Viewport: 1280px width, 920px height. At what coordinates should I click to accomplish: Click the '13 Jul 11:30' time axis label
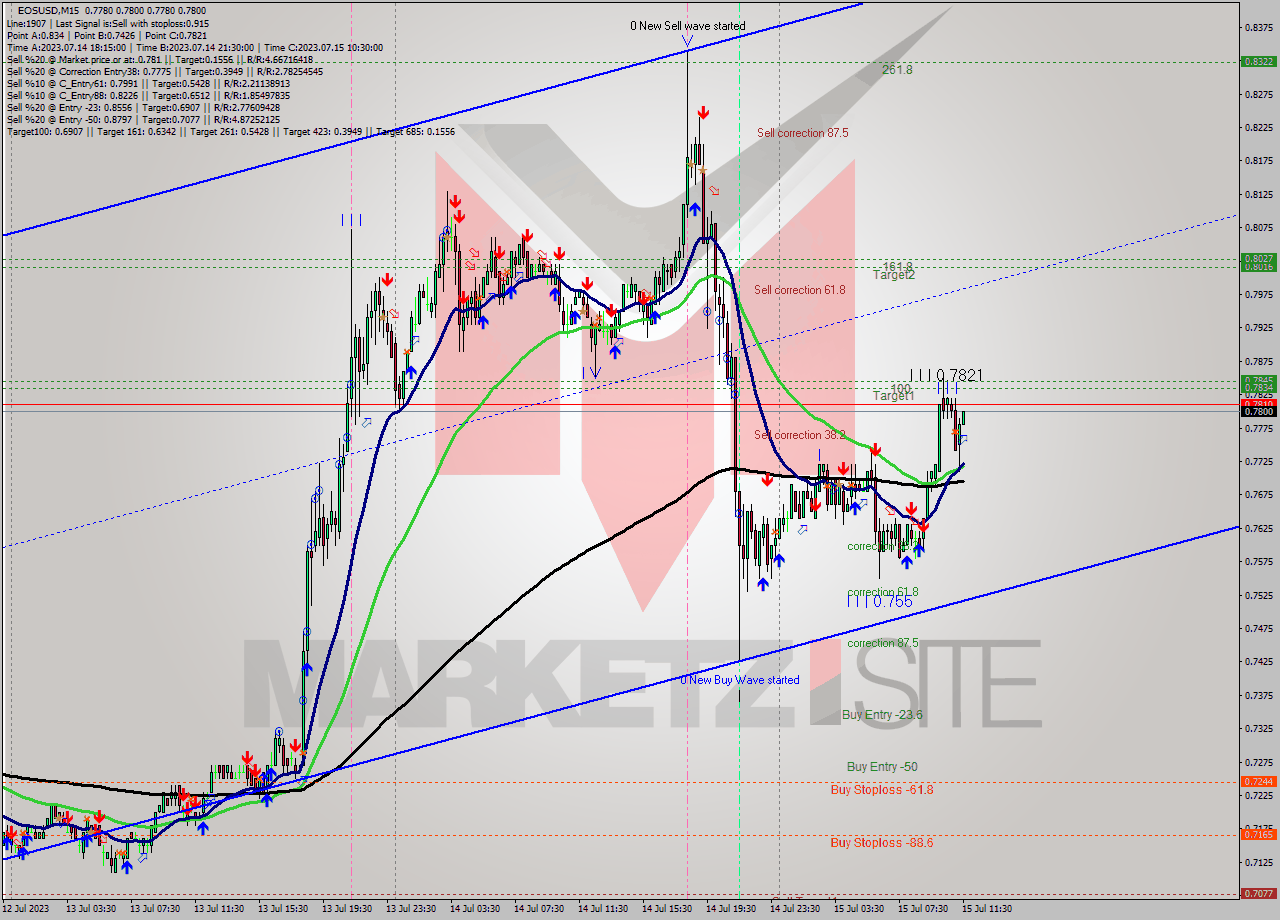220,909
